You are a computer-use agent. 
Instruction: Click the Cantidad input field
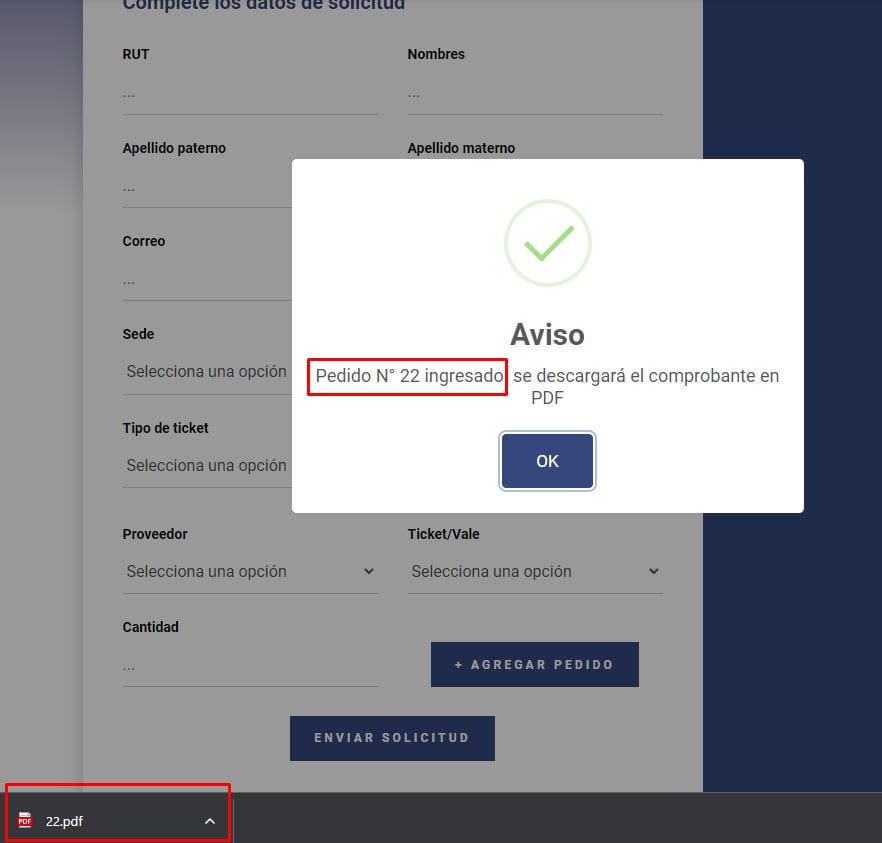point(249,666)
